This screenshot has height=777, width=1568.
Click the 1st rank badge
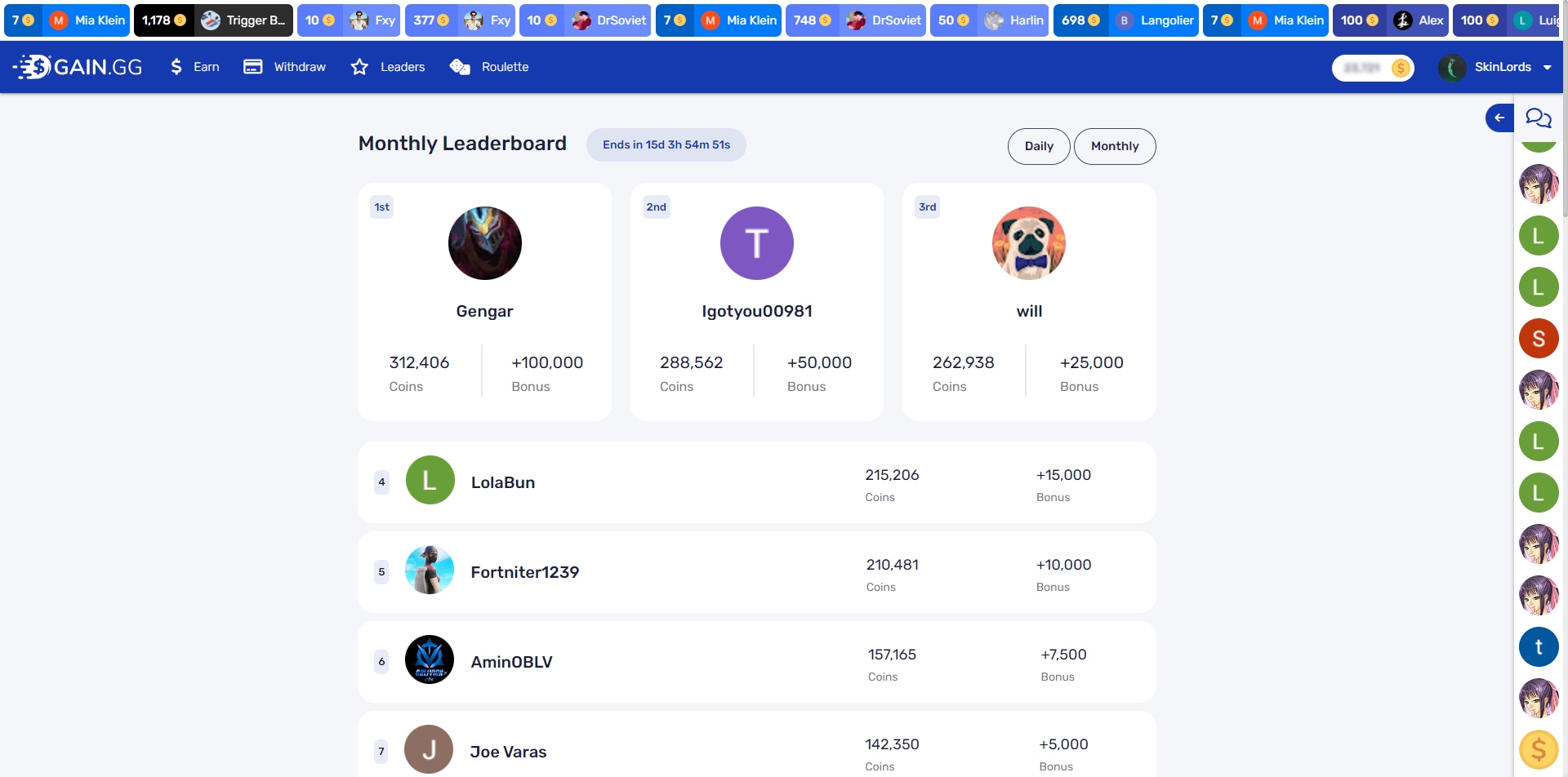pos(381,206)
